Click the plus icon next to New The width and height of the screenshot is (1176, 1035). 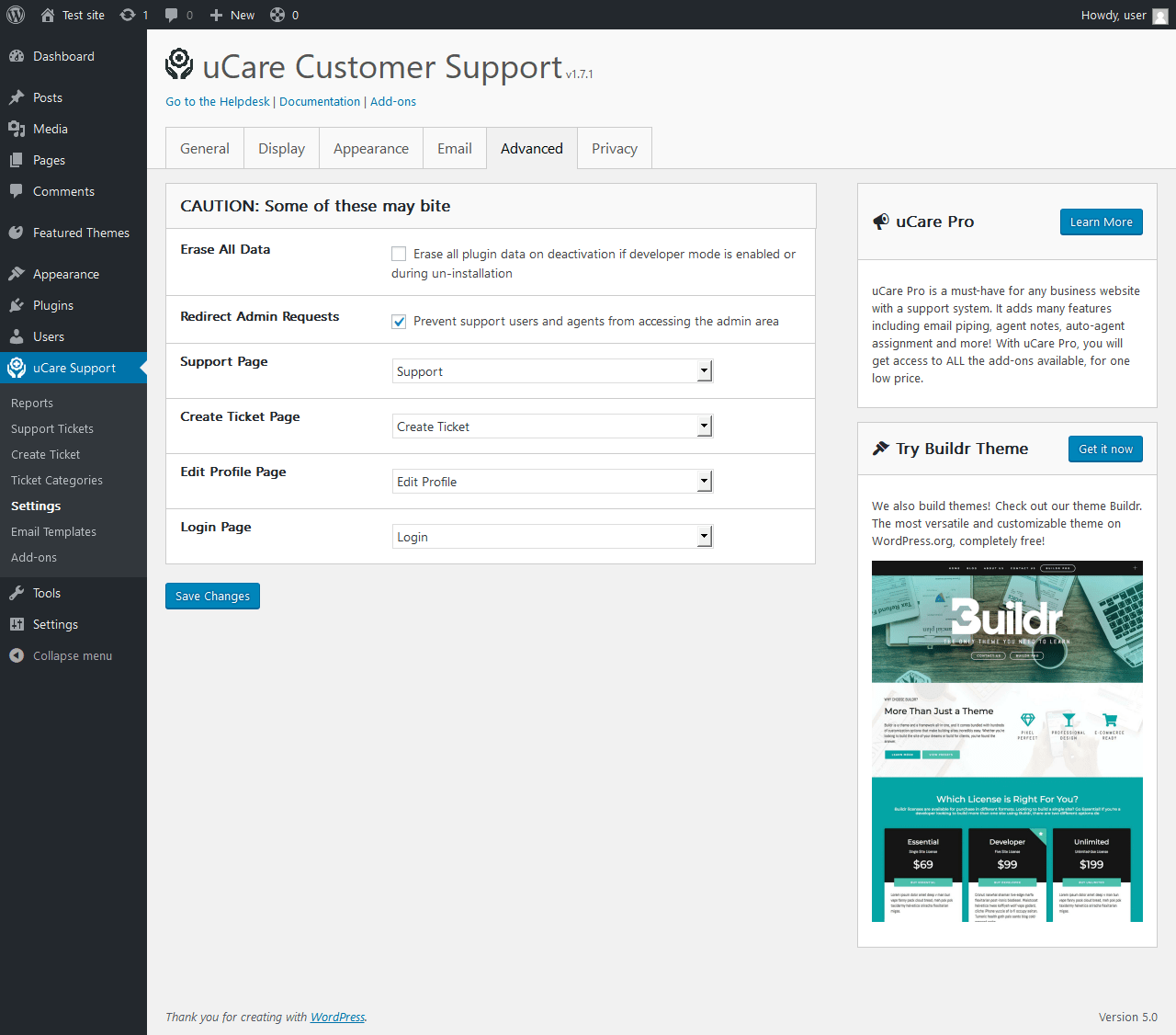coord(217,15)
